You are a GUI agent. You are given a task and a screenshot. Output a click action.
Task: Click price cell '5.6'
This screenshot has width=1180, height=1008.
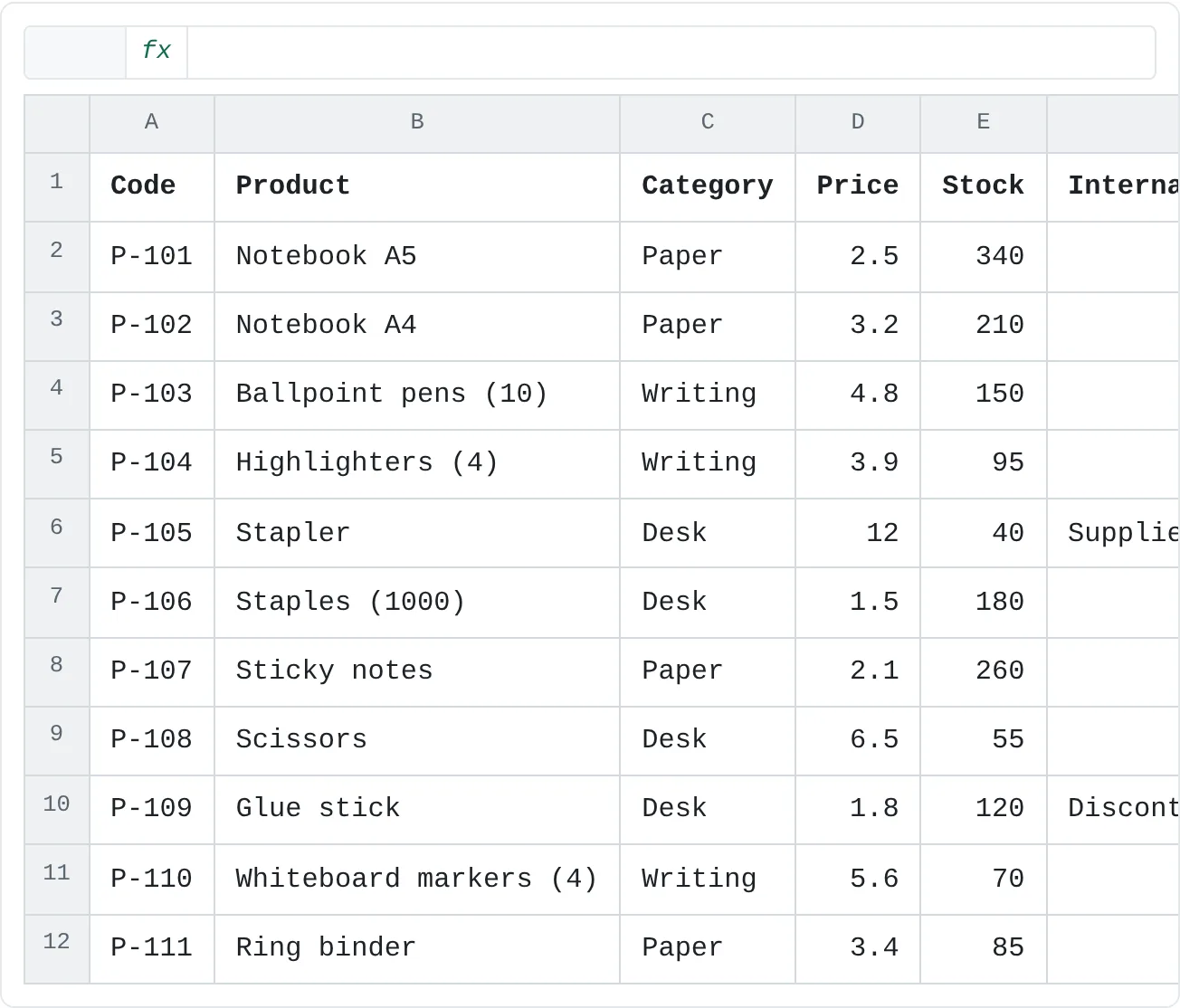[x=858, y=879]
